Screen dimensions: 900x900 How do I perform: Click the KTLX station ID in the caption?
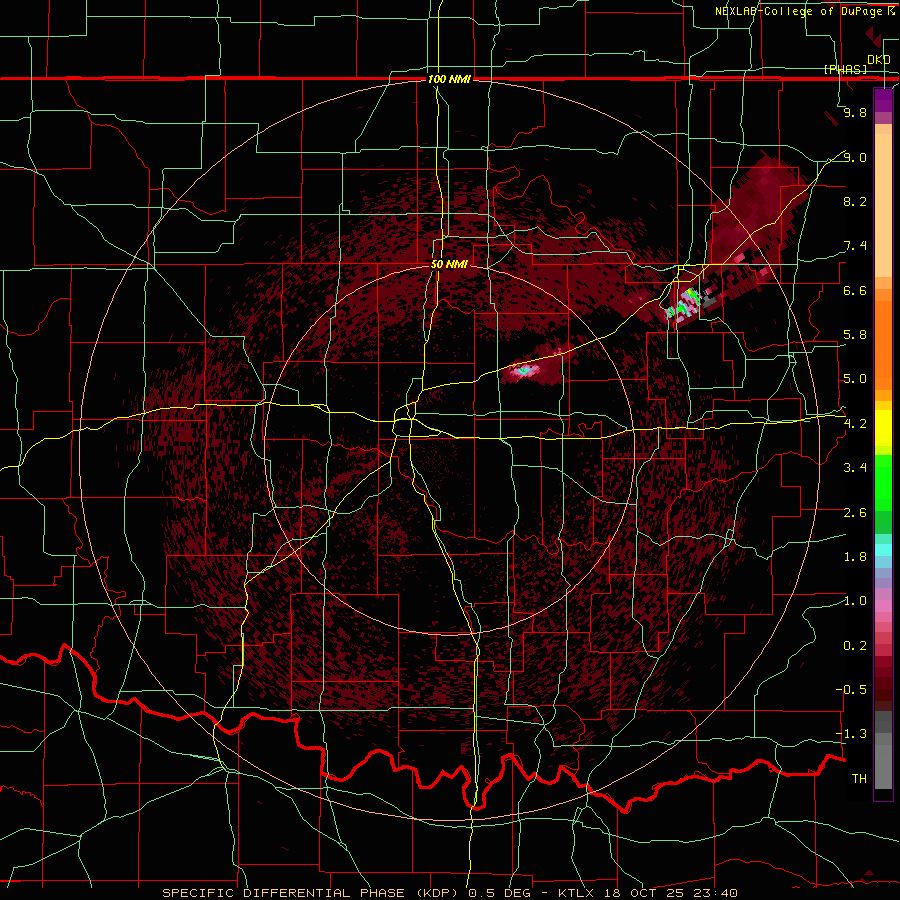click(577, 893)
